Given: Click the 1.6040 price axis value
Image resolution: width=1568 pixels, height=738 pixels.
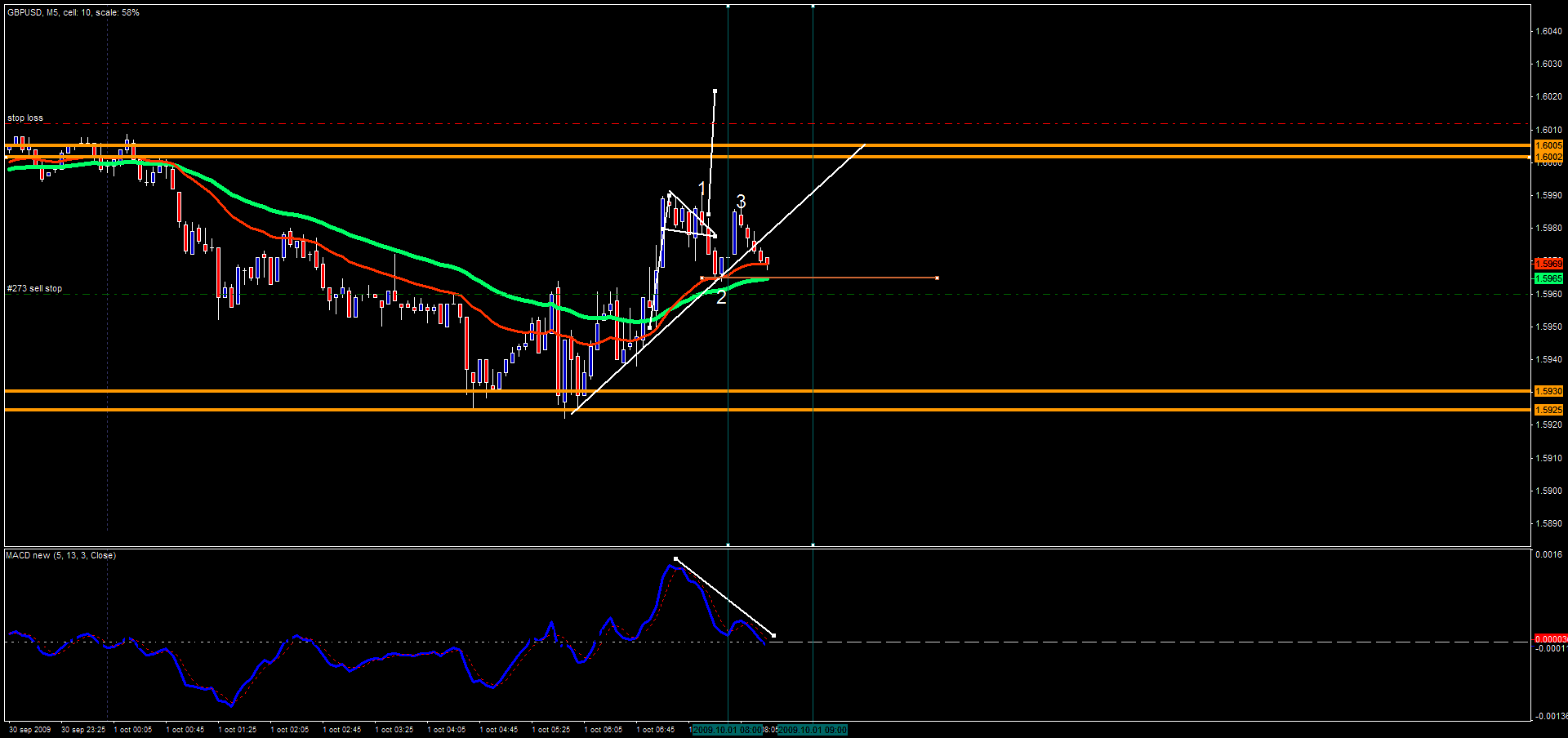Looking at the screenshot, I should tap(1549, 31).
